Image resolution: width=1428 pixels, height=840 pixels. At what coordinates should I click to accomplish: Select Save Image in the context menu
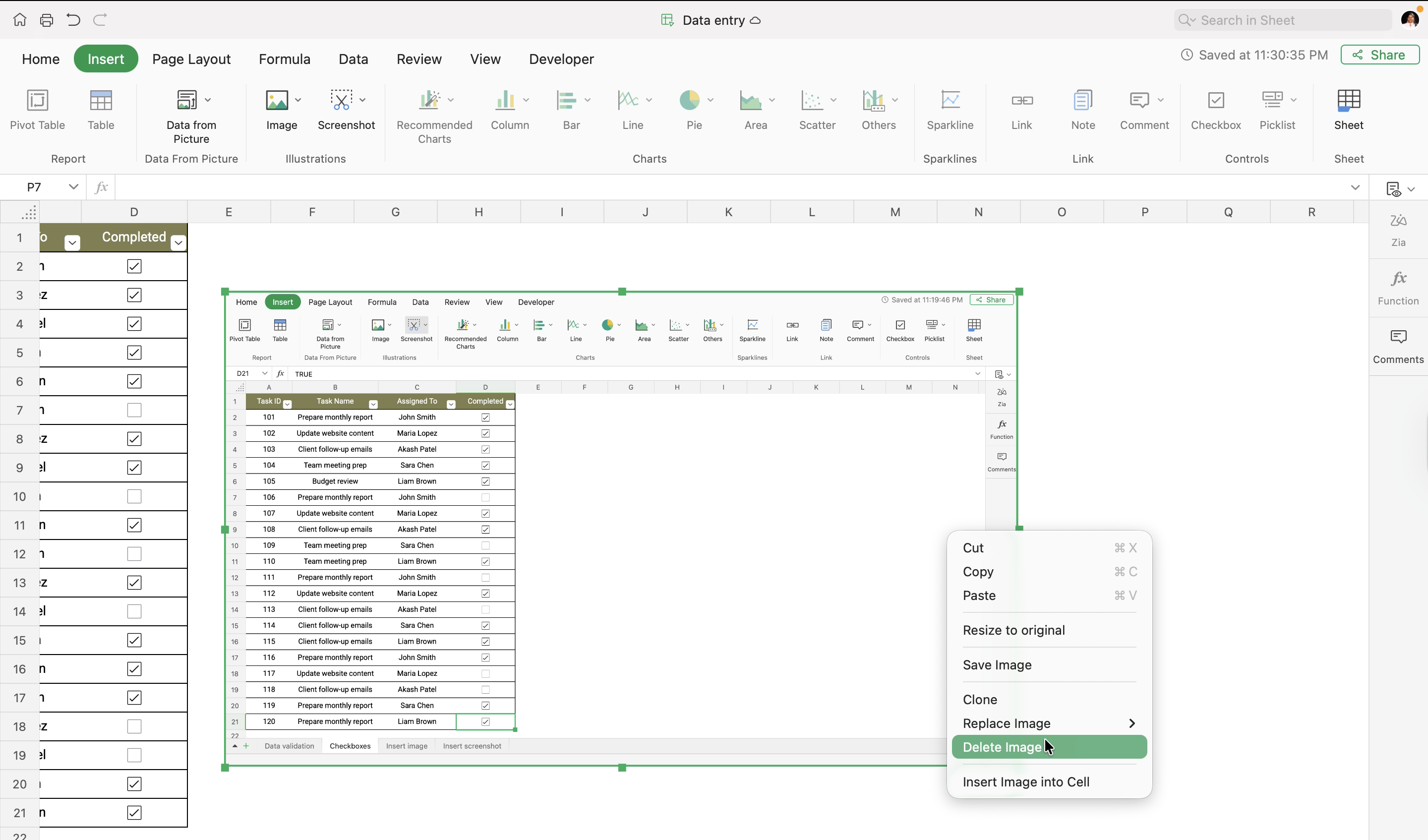997,665
